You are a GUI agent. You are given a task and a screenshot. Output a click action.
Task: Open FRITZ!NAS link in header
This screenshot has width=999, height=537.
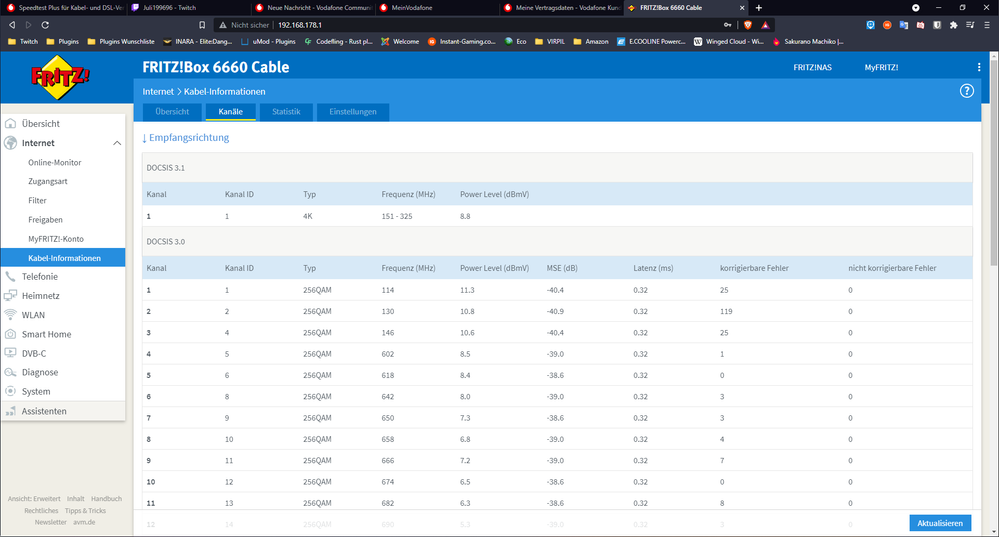pyautogui.click(x=812, y=67)
